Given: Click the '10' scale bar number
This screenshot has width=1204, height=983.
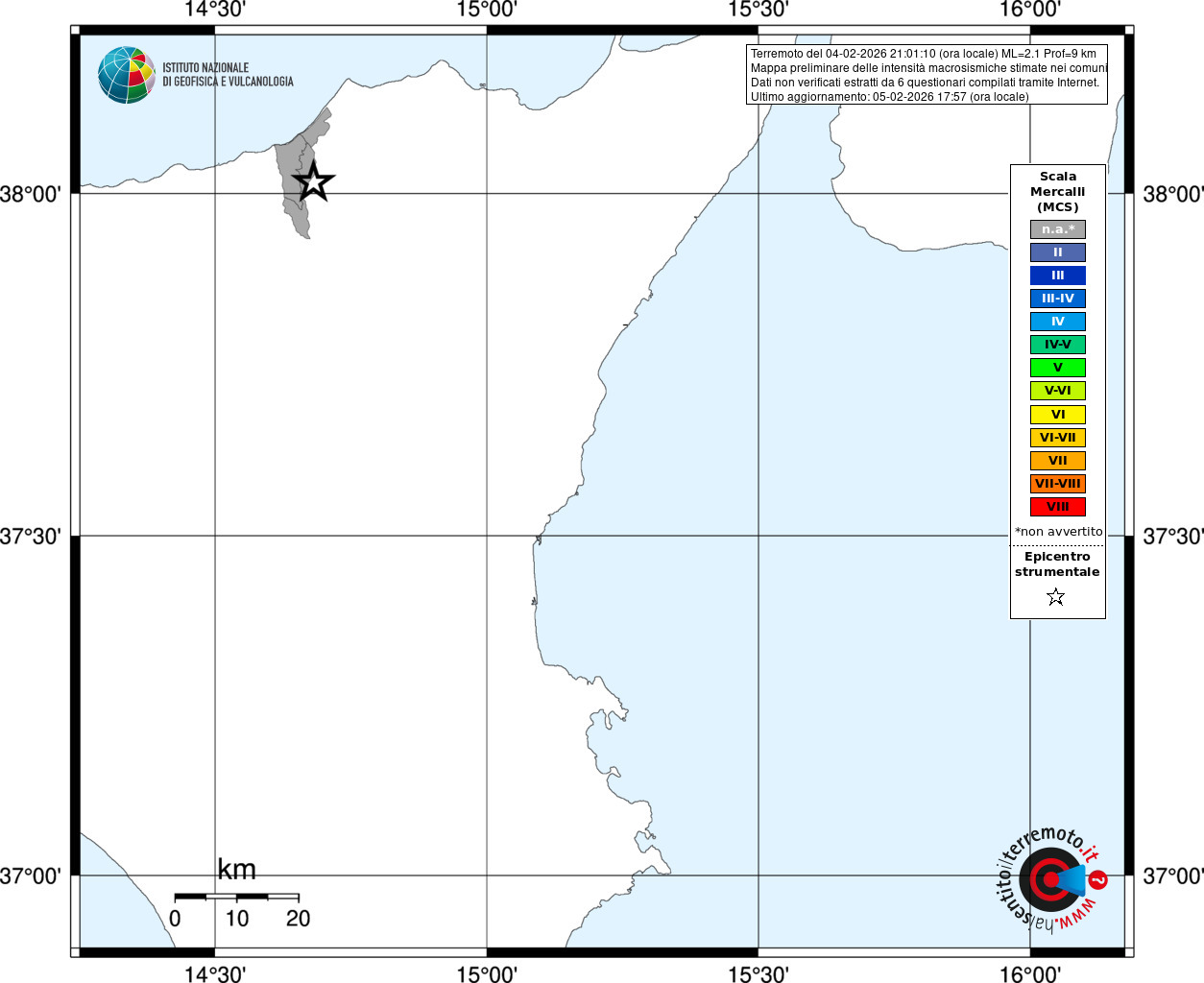Looking at the screenshot, I should click(x=237, y=919).
